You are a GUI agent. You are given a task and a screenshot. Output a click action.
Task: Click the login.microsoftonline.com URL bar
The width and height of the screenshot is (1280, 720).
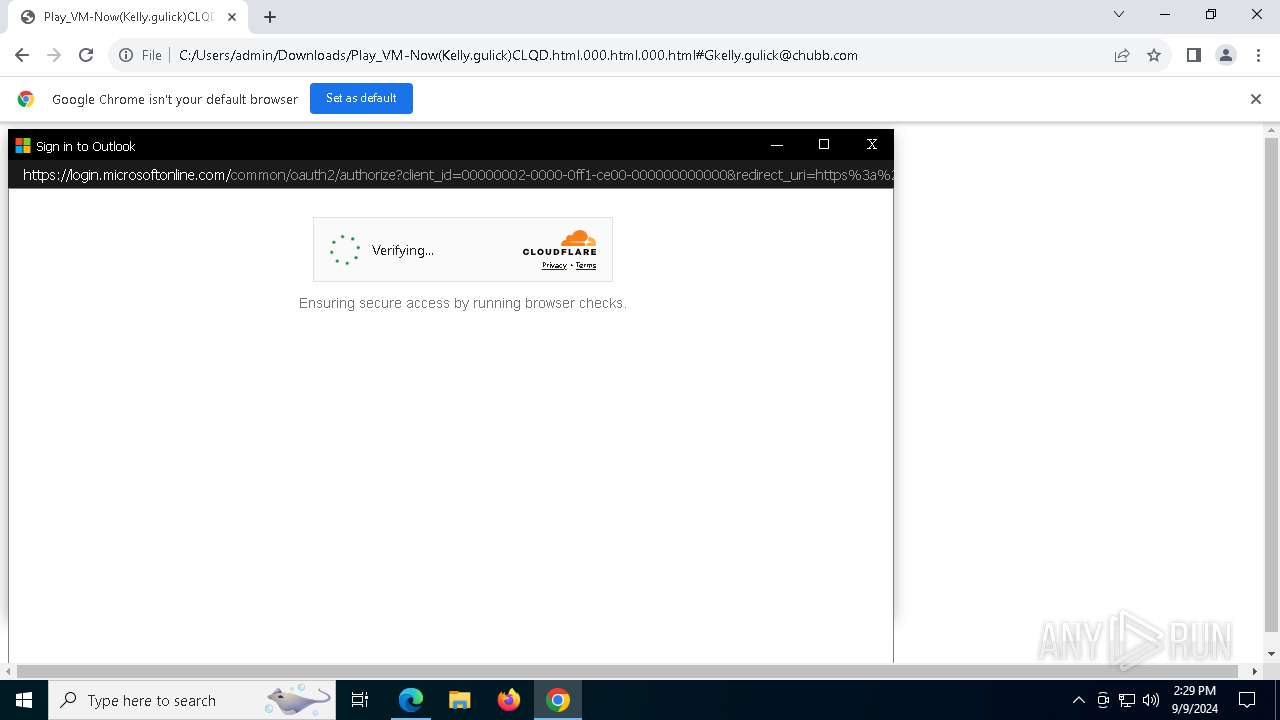[x=451, y=175]
